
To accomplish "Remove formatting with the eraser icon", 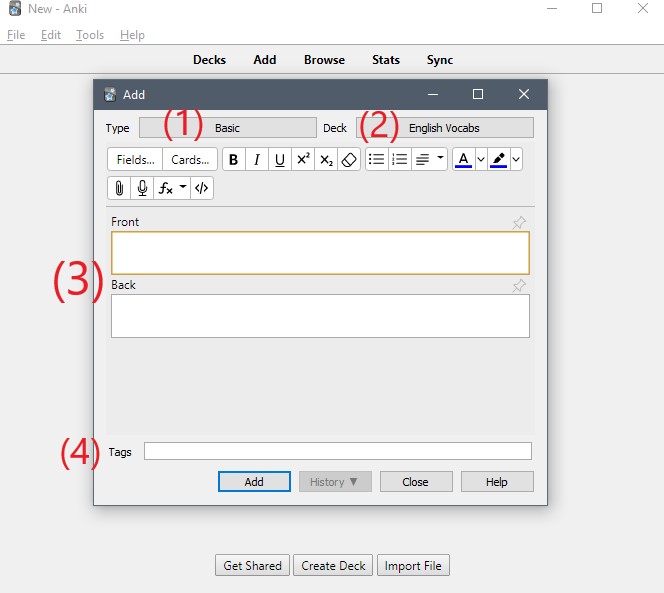I will [349, 160].
